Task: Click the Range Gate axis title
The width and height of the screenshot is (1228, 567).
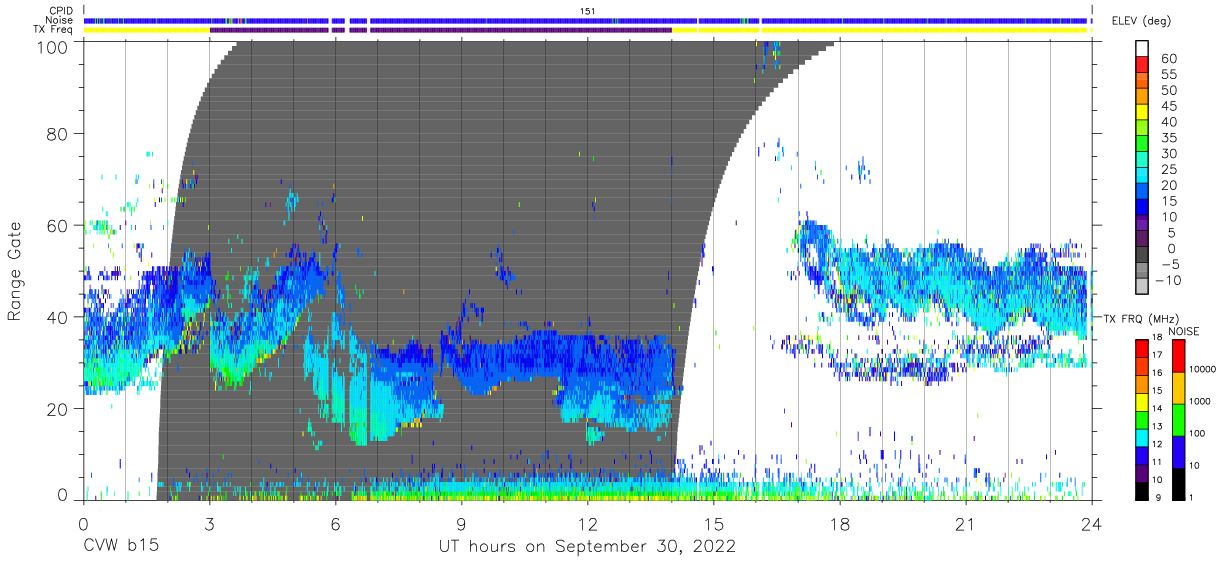Action: pos(15,272)
